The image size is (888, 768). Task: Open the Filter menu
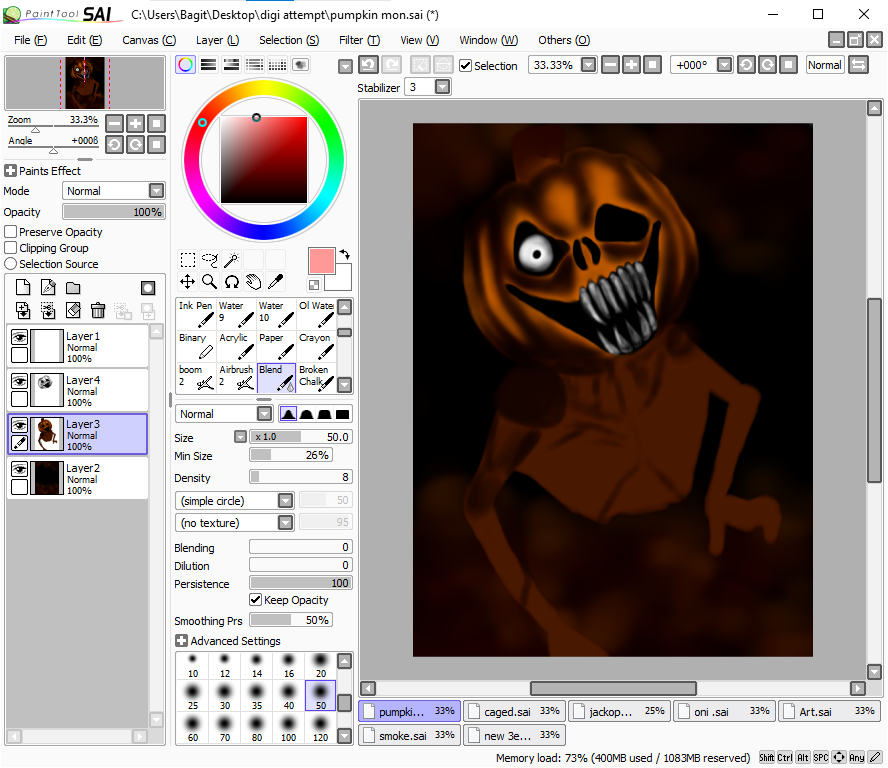pos(360,40)
